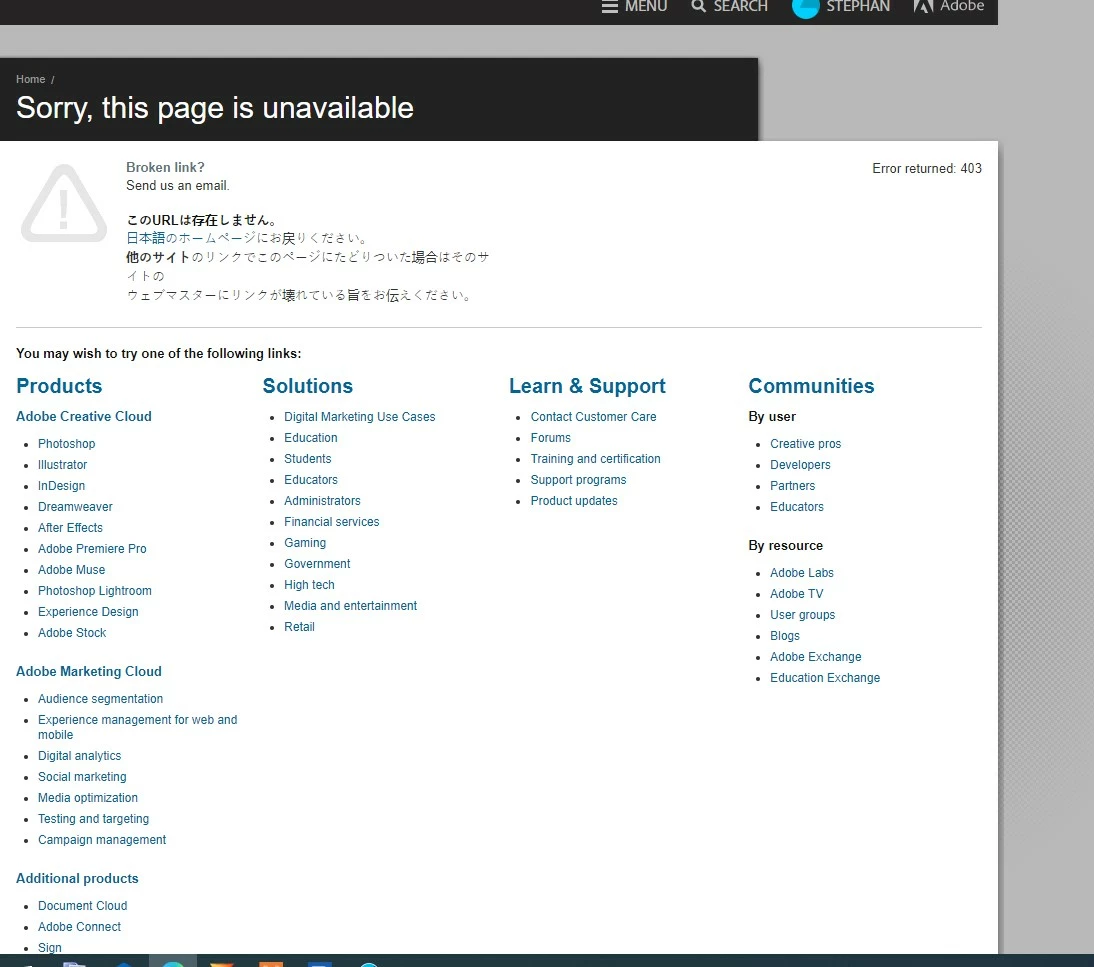
Task: Click Audience segmentation link
Action: 100,698
